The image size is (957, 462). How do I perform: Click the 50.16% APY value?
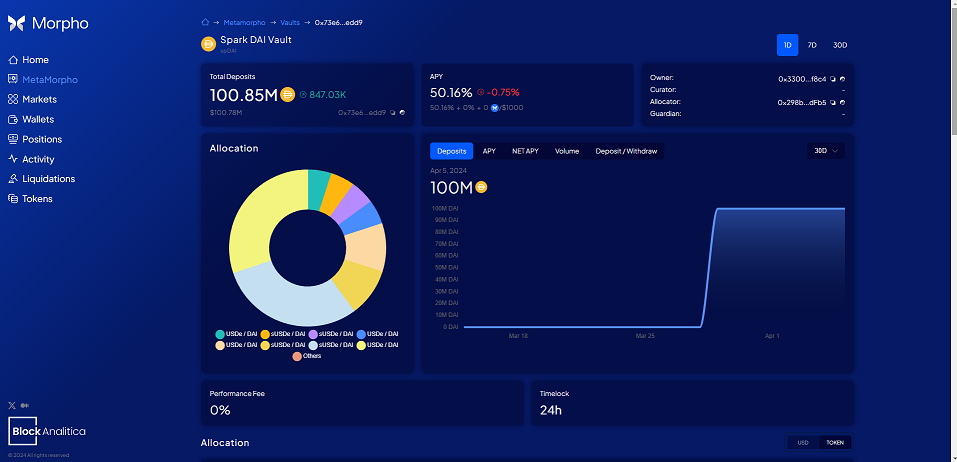(x=451, y=93)
